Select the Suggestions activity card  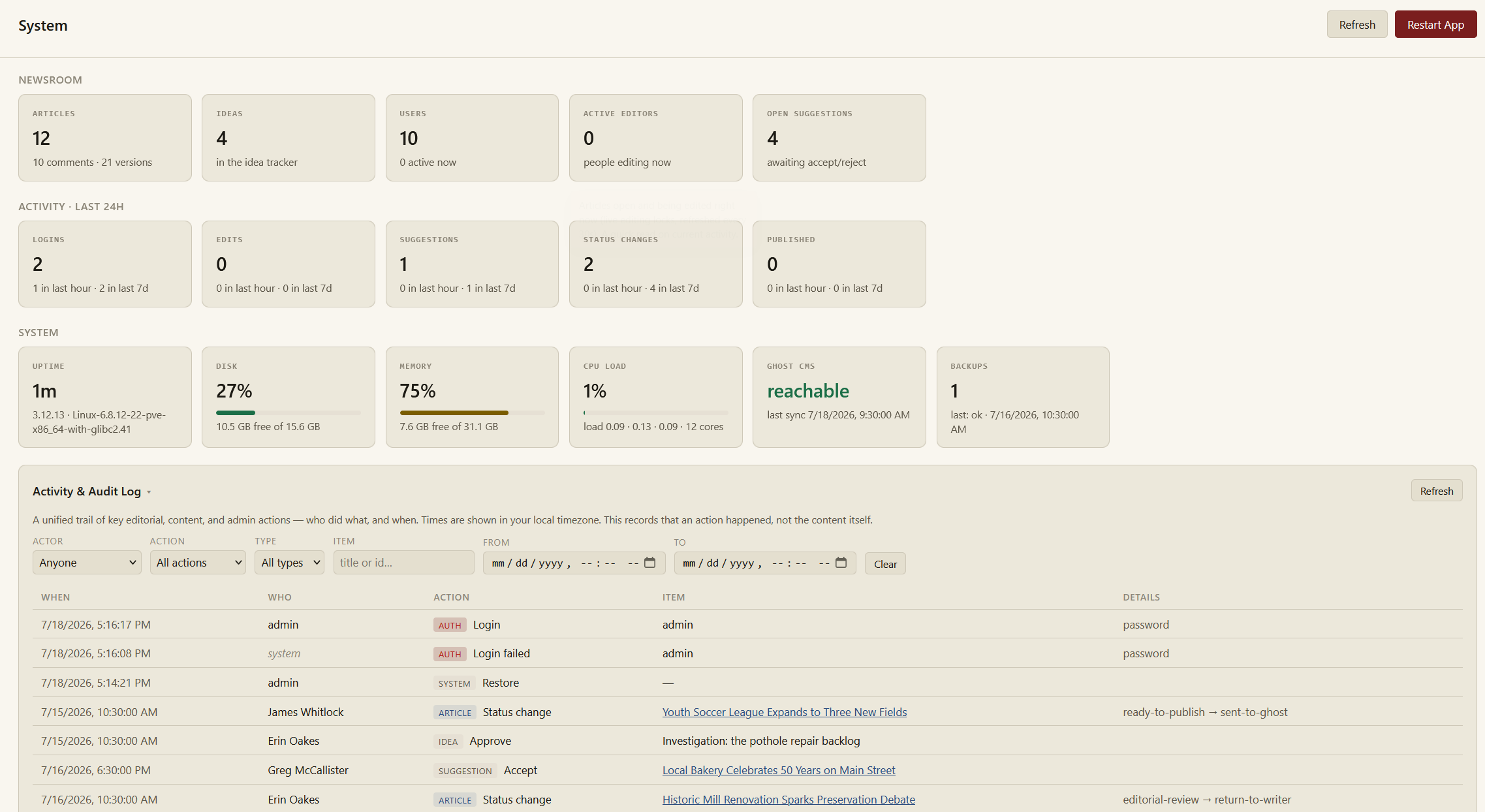[x=472, y=264]
